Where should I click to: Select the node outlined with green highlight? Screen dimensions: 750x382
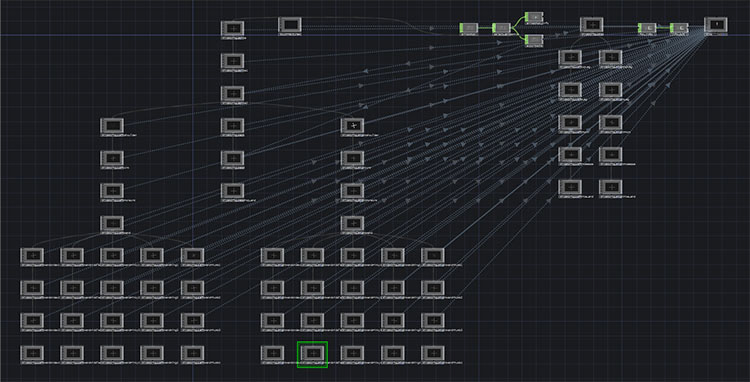(x=312, y=353)
